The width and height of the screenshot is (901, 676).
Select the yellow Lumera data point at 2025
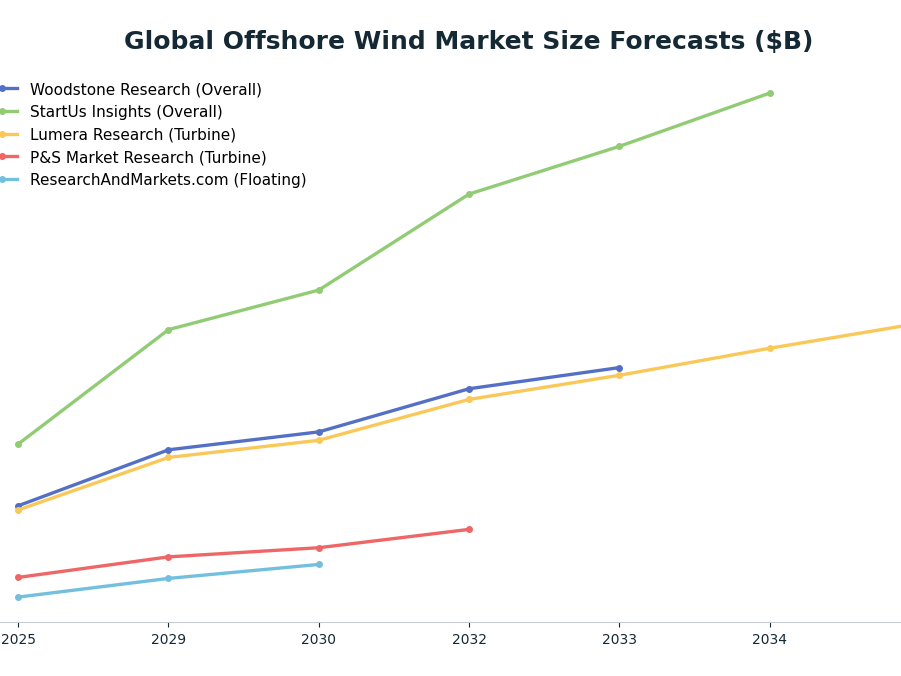click(18, 510)
